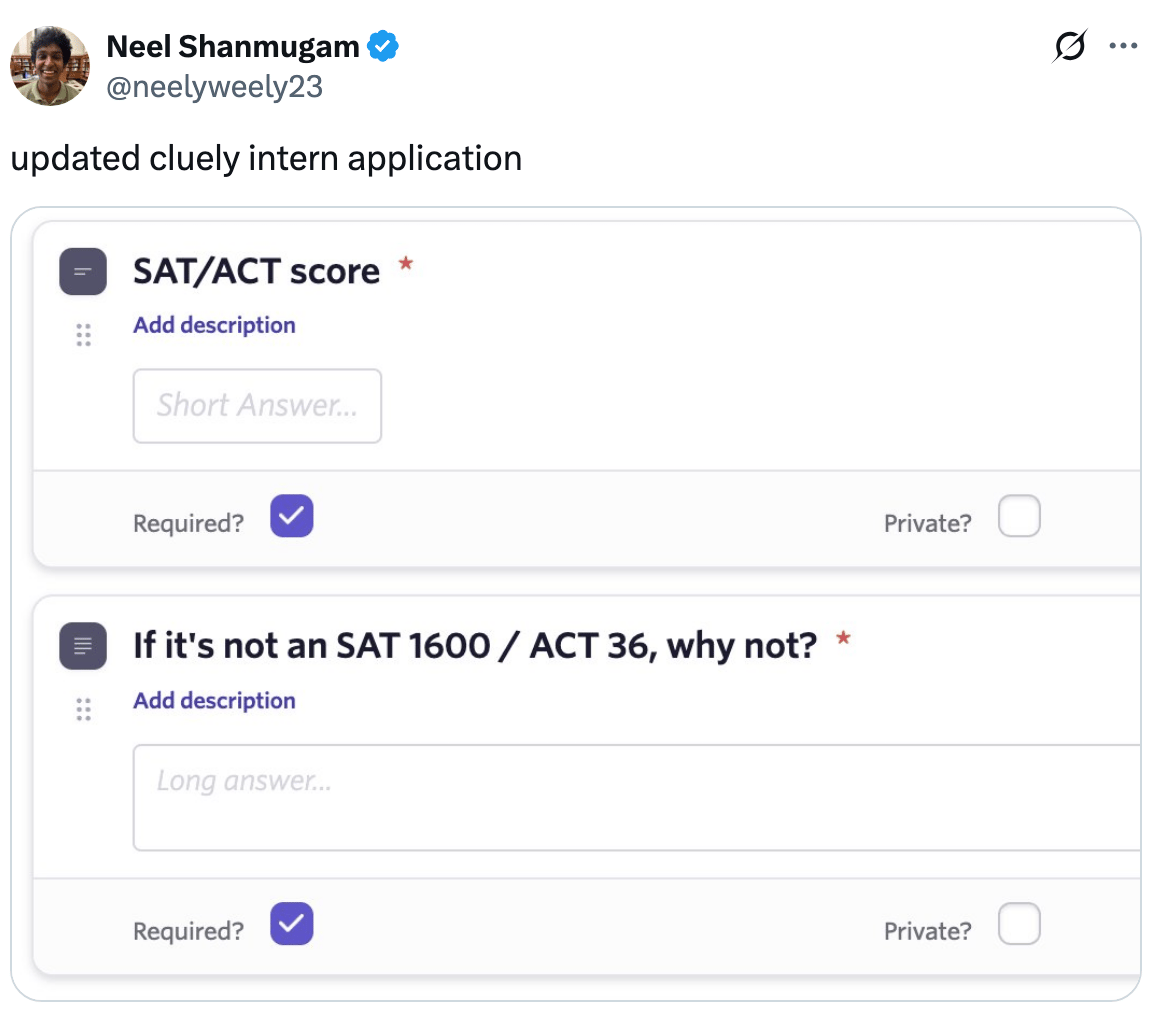
Task: Click the long answer type icon beside second question
Action: tap(83, 645)
